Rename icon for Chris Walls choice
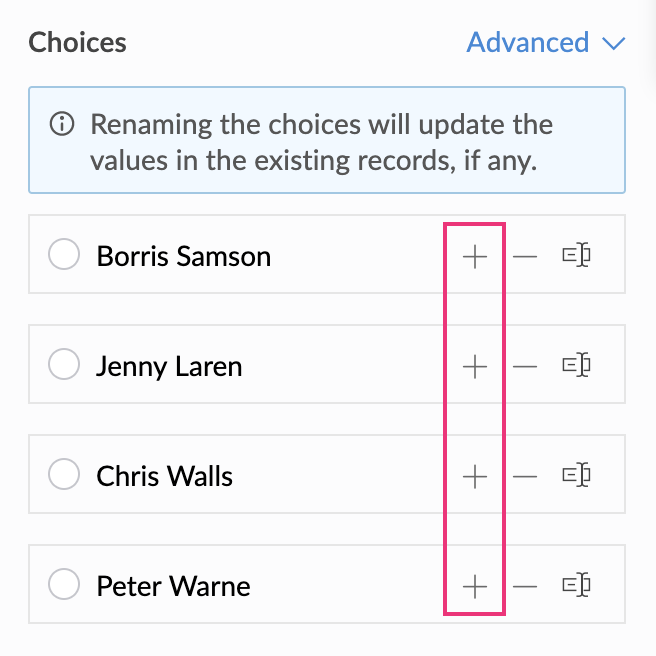The image size is (656, 656). (x=575, y=476)
